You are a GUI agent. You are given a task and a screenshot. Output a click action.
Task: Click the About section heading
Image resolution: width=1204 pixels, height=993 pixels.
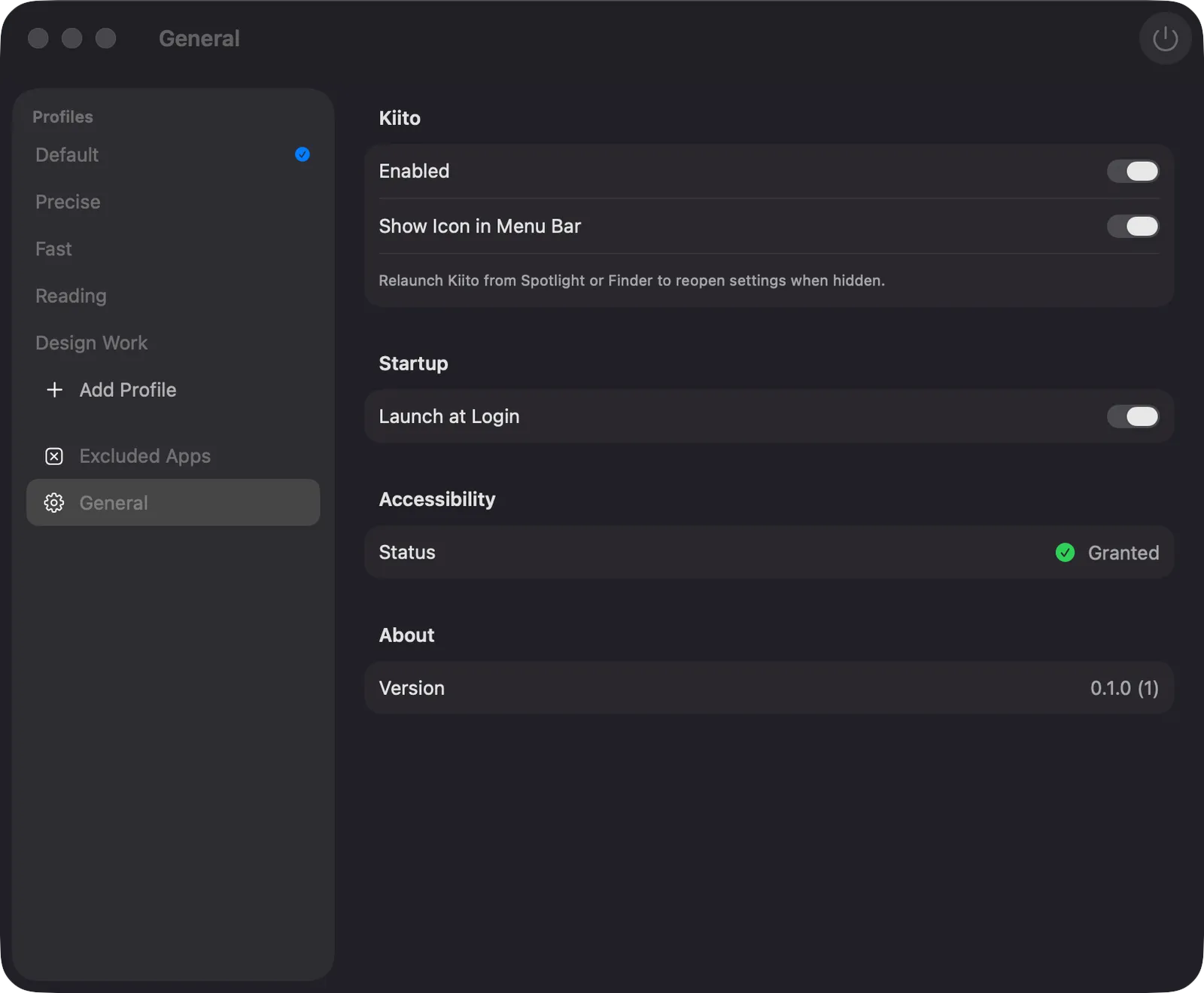pos(406,635)
